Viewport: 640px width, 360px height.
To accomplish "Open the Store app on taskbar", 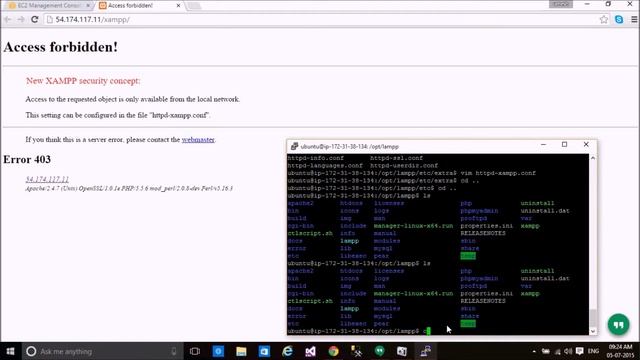I will coord(264,351).
